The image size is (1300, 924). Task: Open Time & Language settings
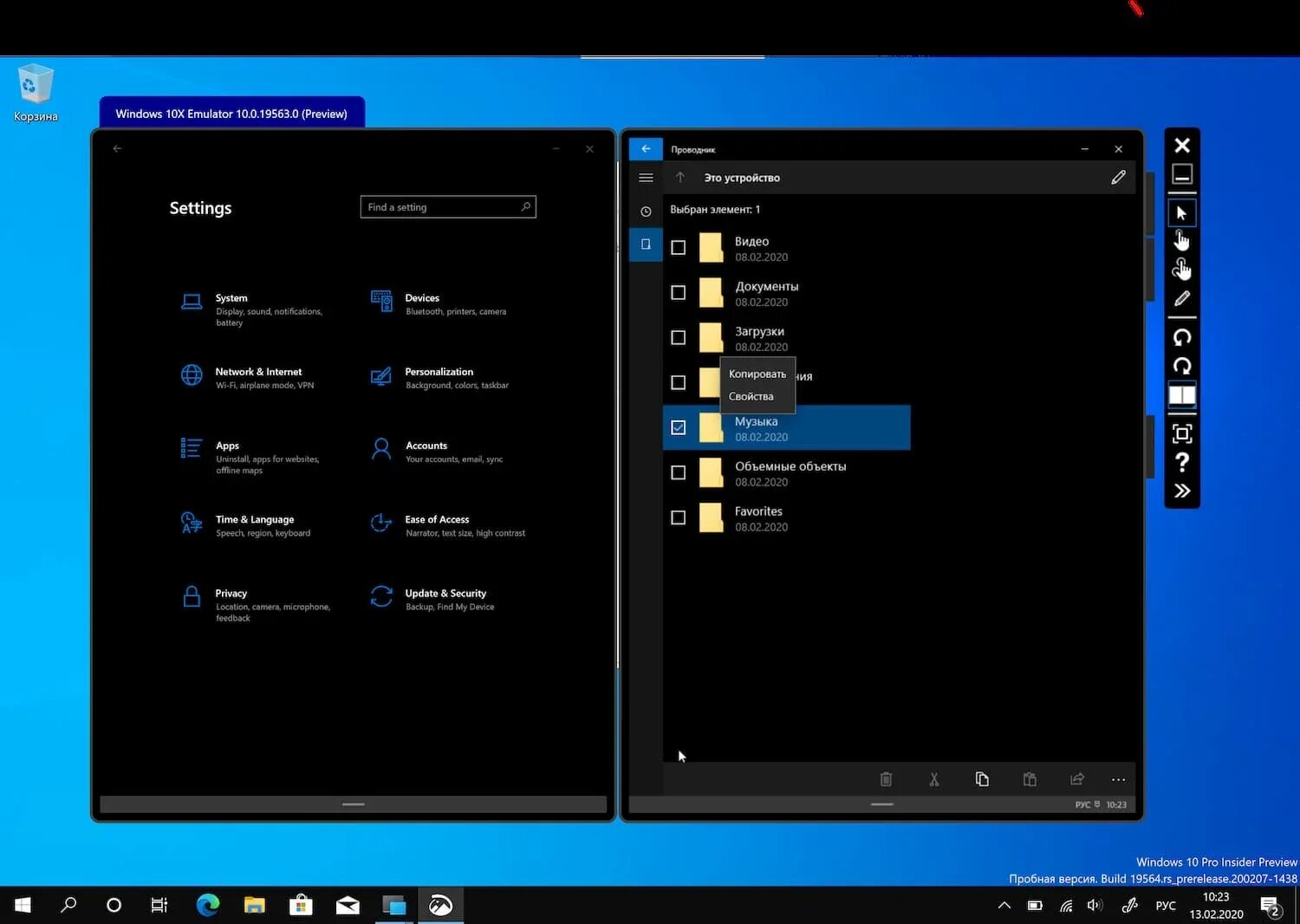tap(245, 525)
